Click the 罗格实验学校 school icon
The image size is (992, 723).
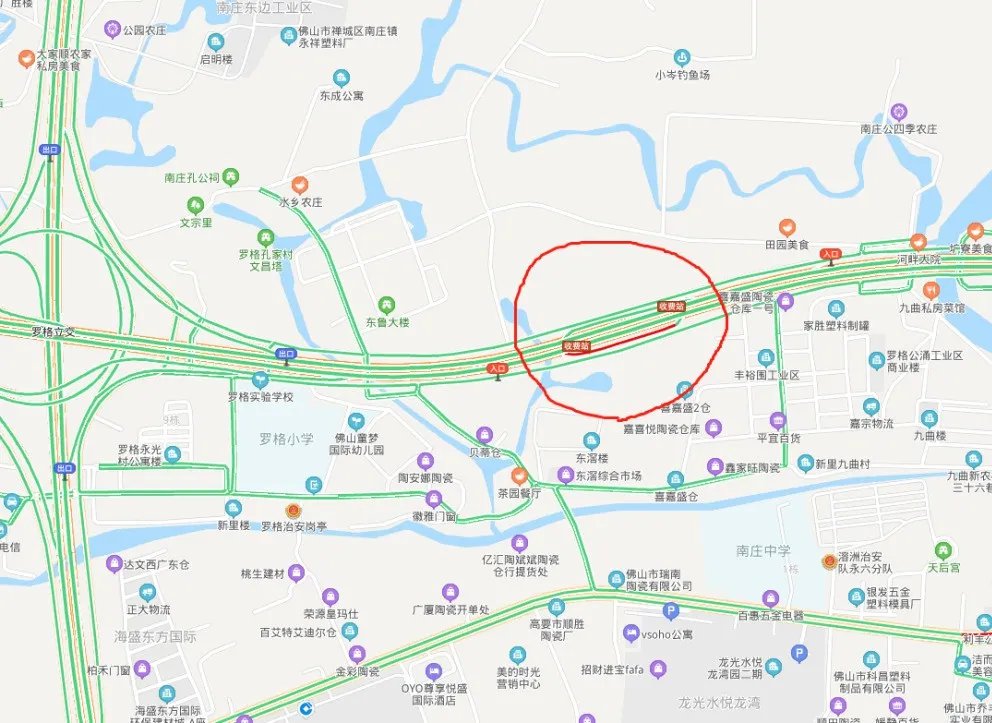pyautogui.click(x=260, y=381)
